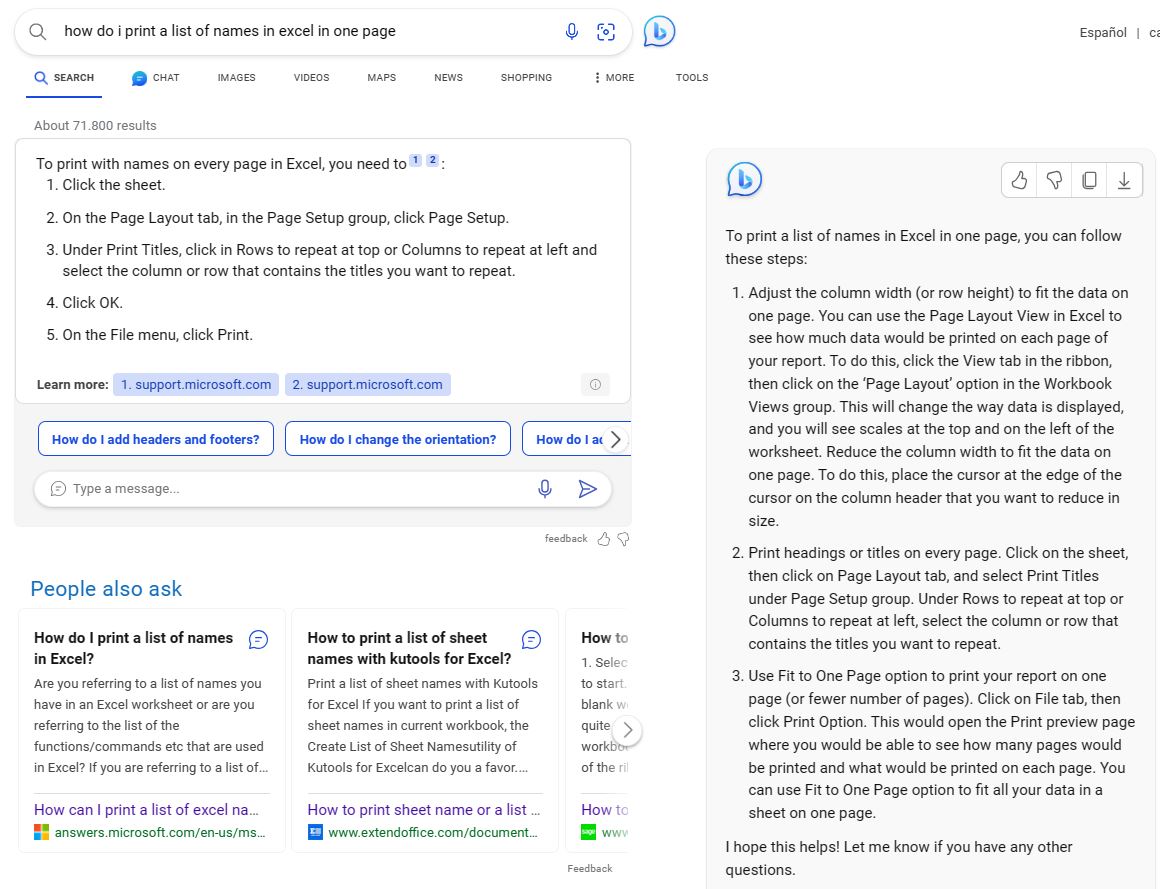Select 'How do I change the orientation?' suggestion
The image size is (1160, 889).
point(398,439)
